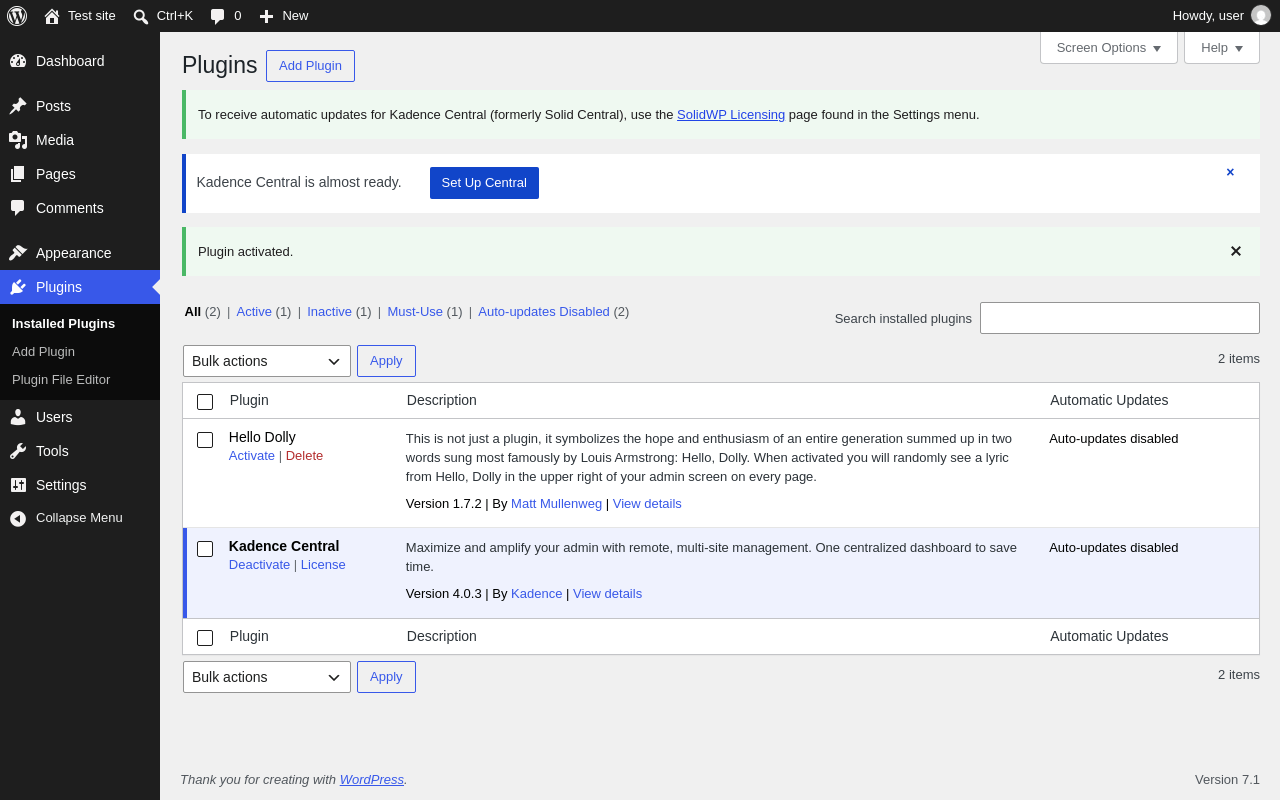Open the user avatar in the admin bar
Viewport: 1280px width, 800px height.
coord(1261,16)
